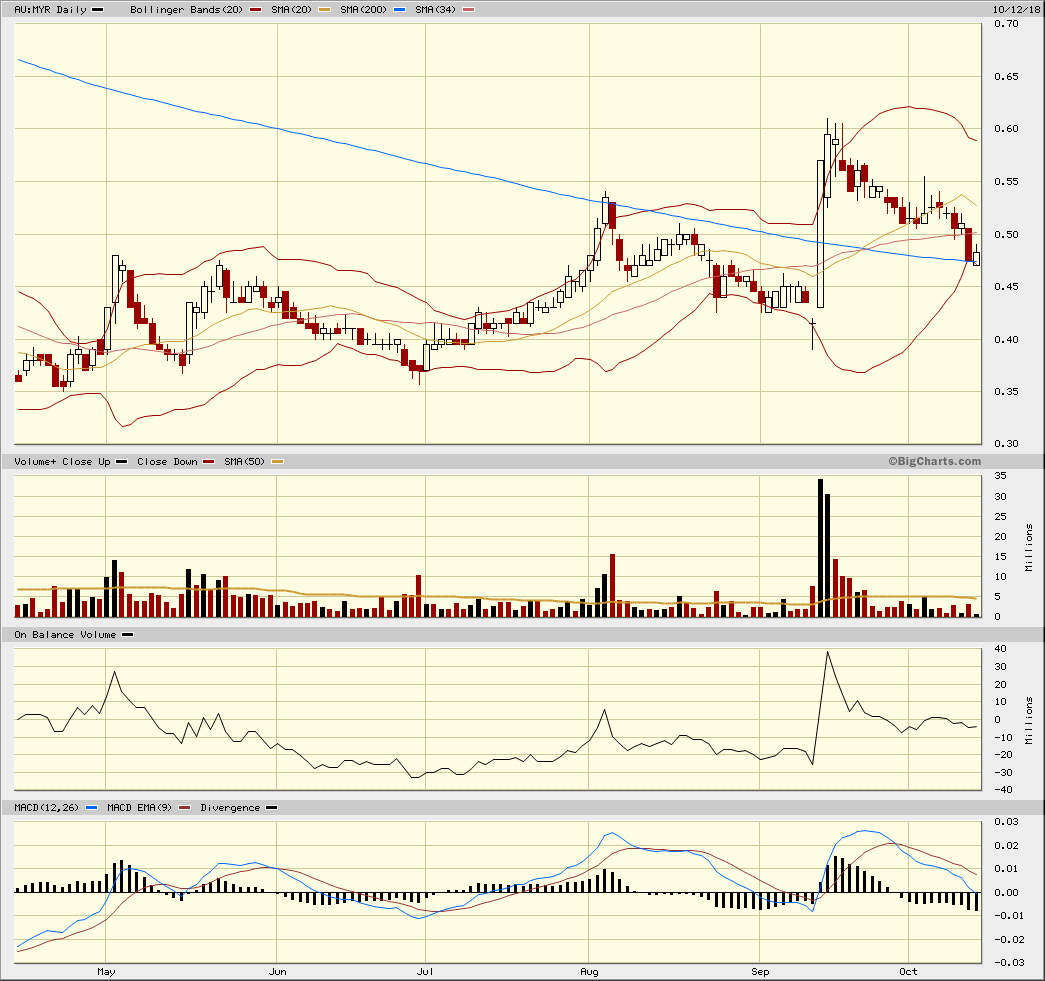Click the black On Balance Volume swatch
The height and width of the screenshot is (981, 1045).
[127, 634]
